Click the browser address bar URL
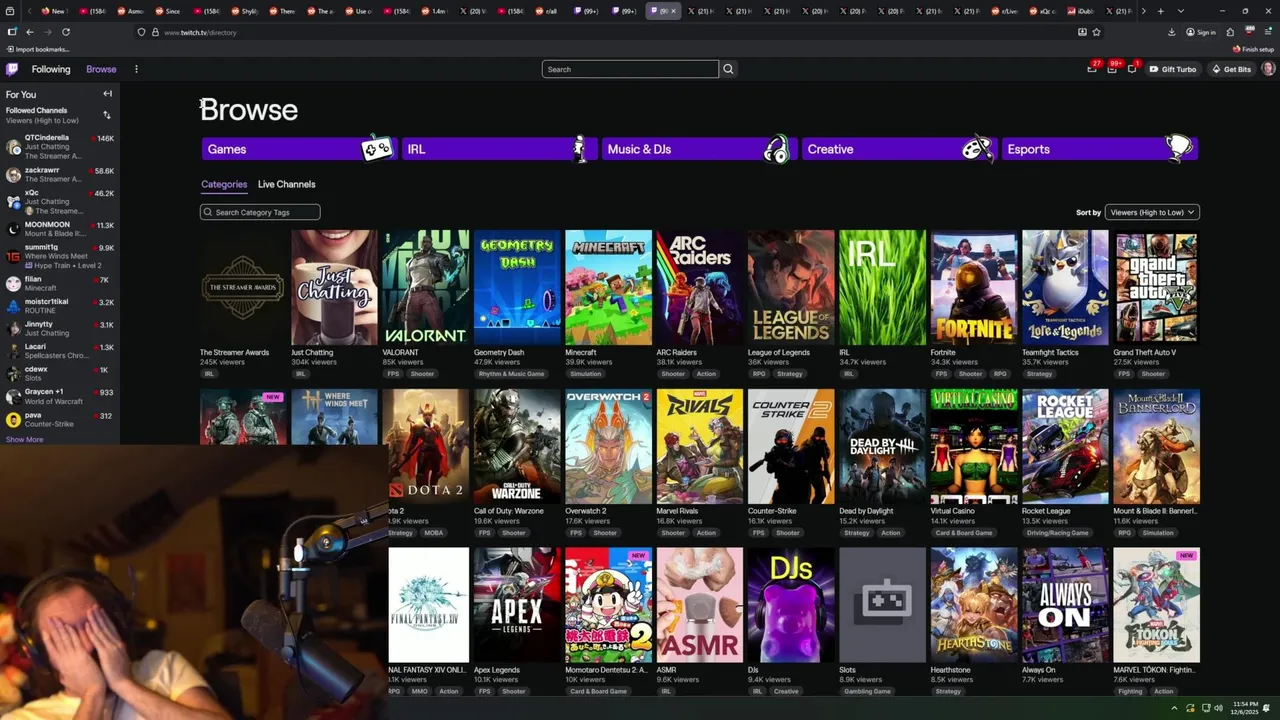Screen dimensions: 1280x720 (200, 32)
